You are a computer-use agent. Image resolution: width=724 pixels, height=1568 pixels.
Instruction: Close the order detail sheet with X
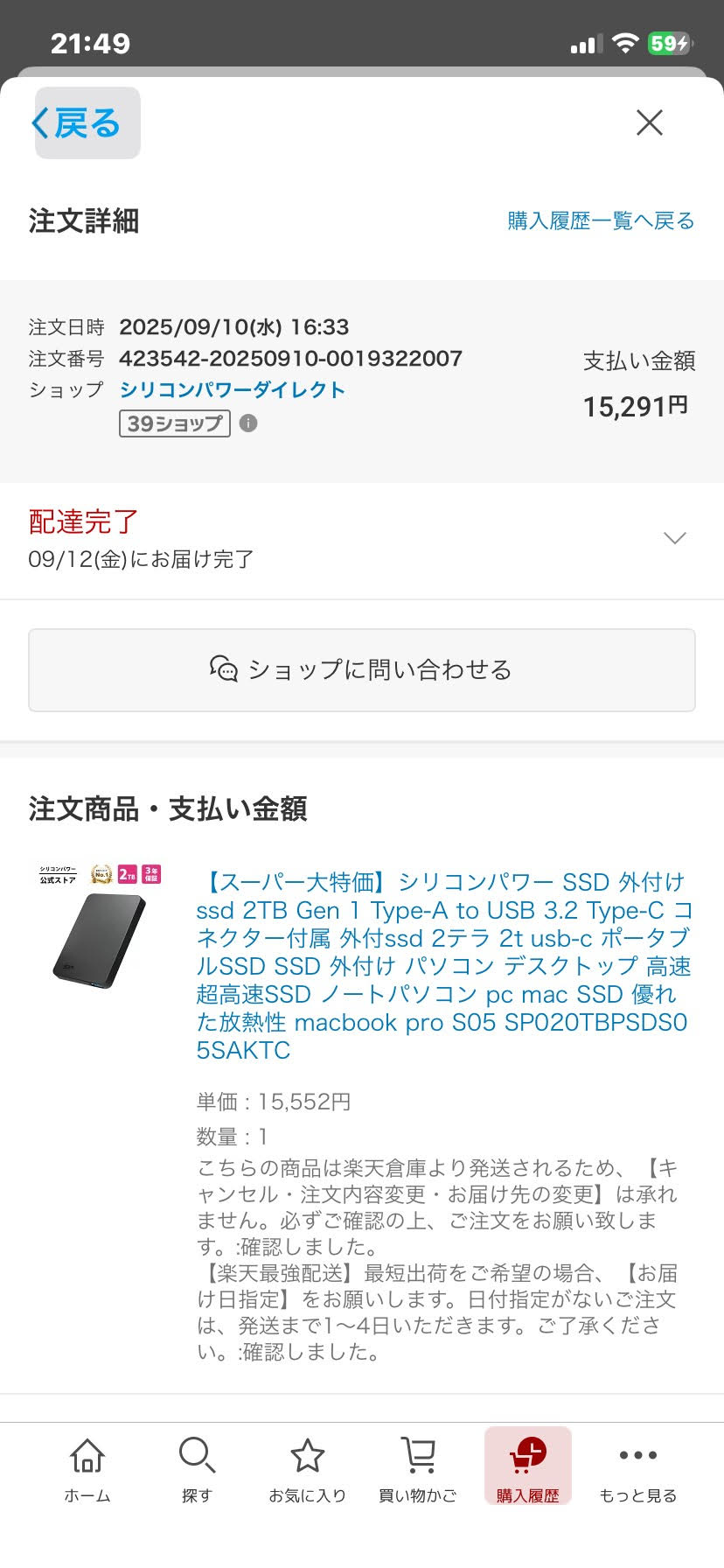pos(650,123)
